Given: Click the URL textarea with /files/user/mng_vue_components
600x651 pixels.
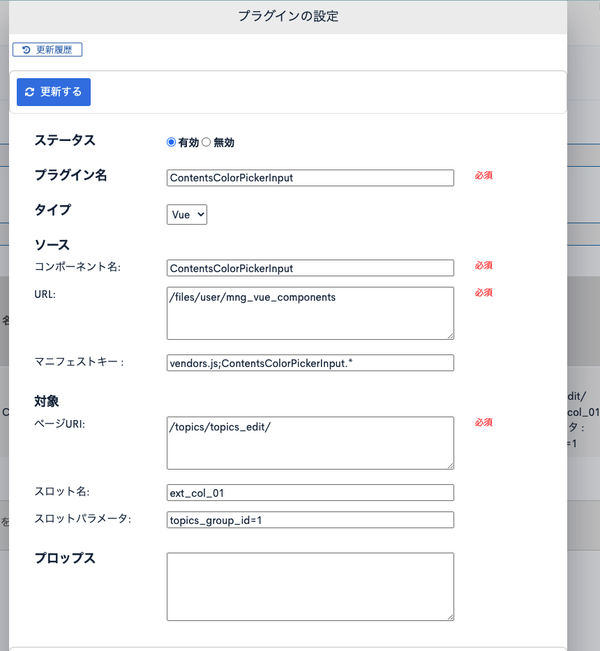Looking at the screenshot, I should click(310, 313).
